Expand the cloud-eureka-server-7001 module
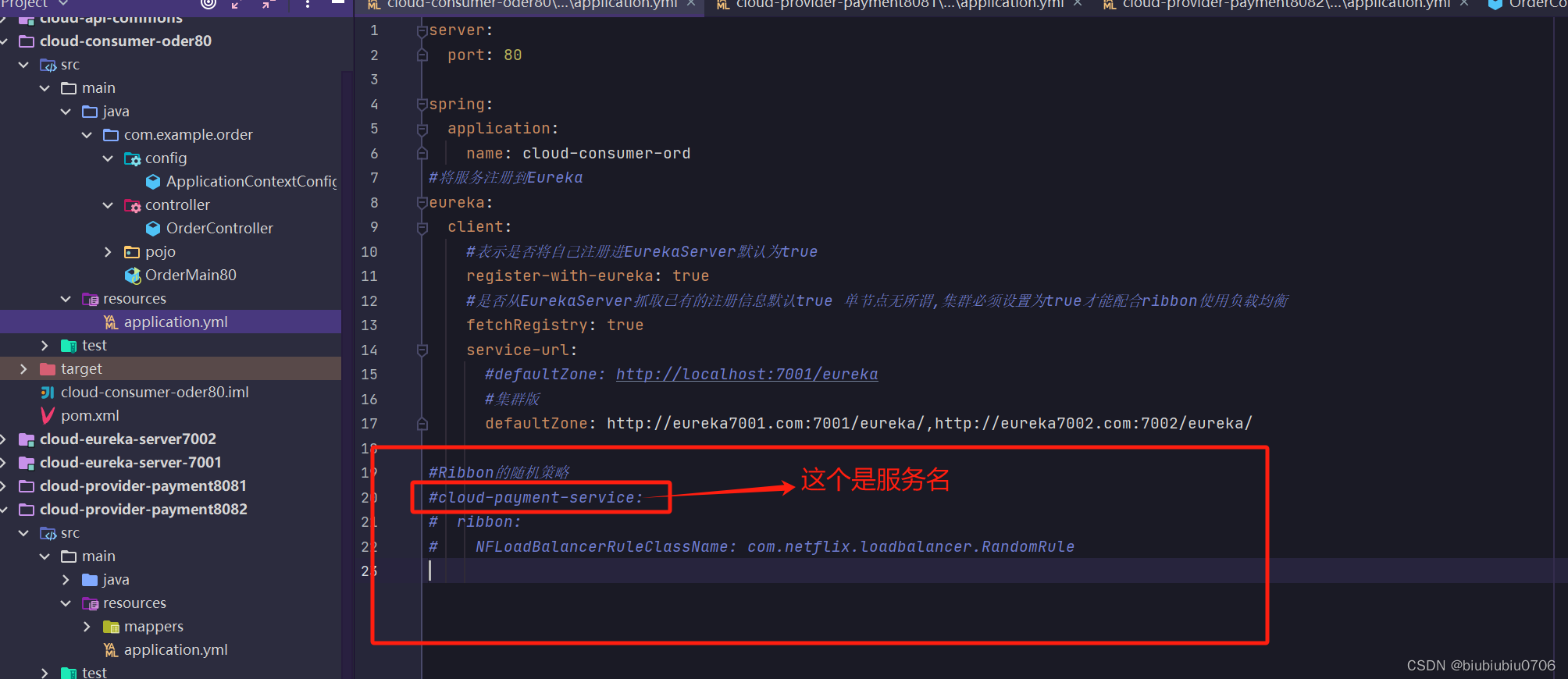 [x=4, y=463]
